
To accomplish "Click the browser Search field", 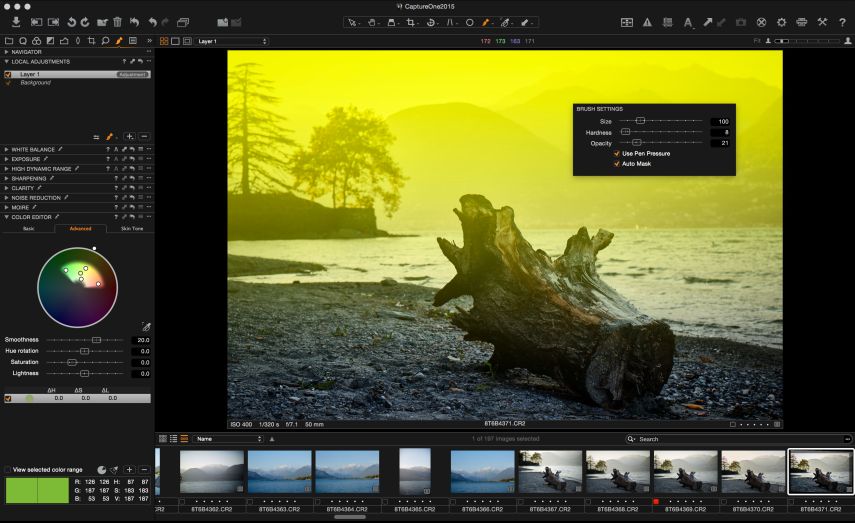I will [x=736, y=439].
